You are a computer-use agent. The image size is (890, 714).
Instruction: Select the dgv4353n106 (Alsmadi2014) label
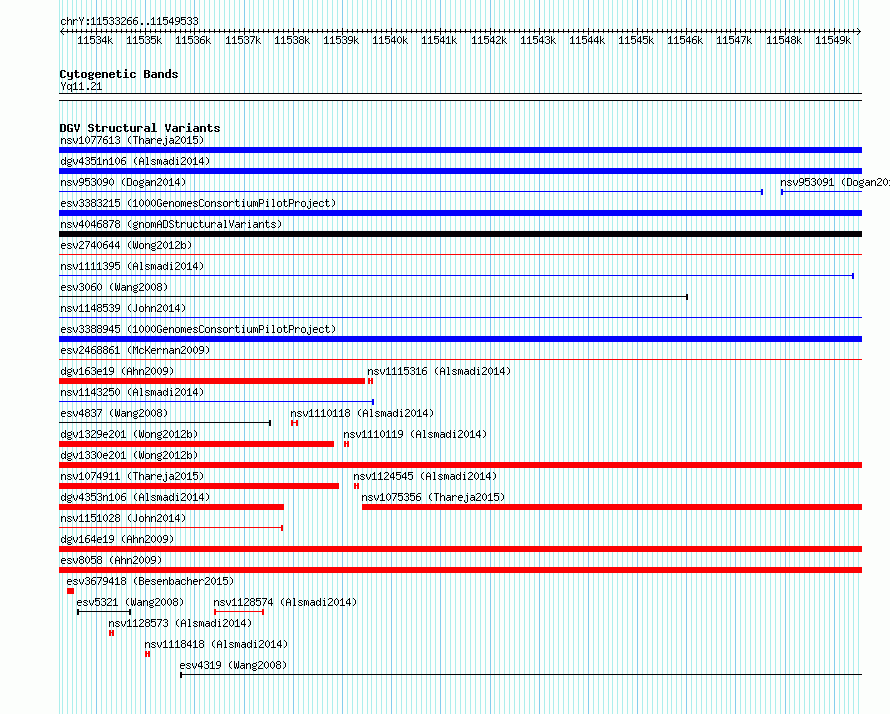click(135, 497)
